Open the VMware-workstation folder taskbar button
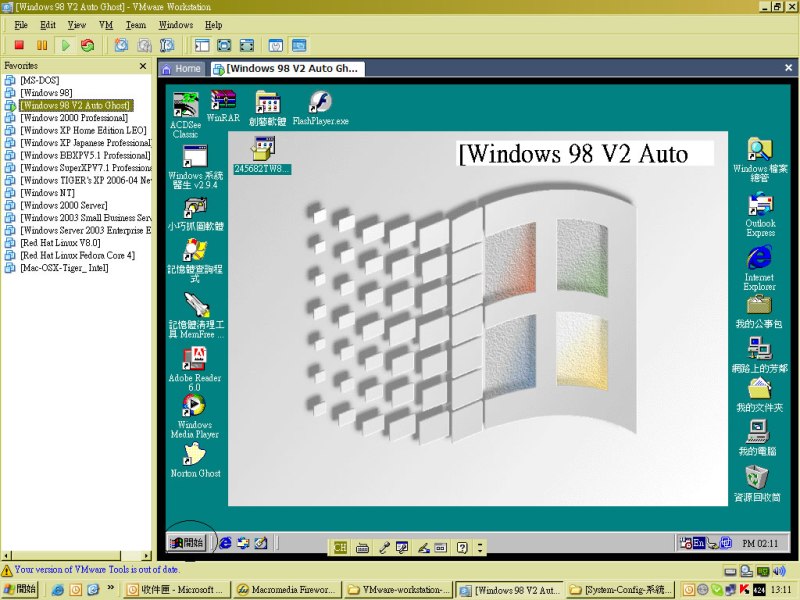Image resolution: width=800 pixels, height=600 pixels. pos(399,590)
